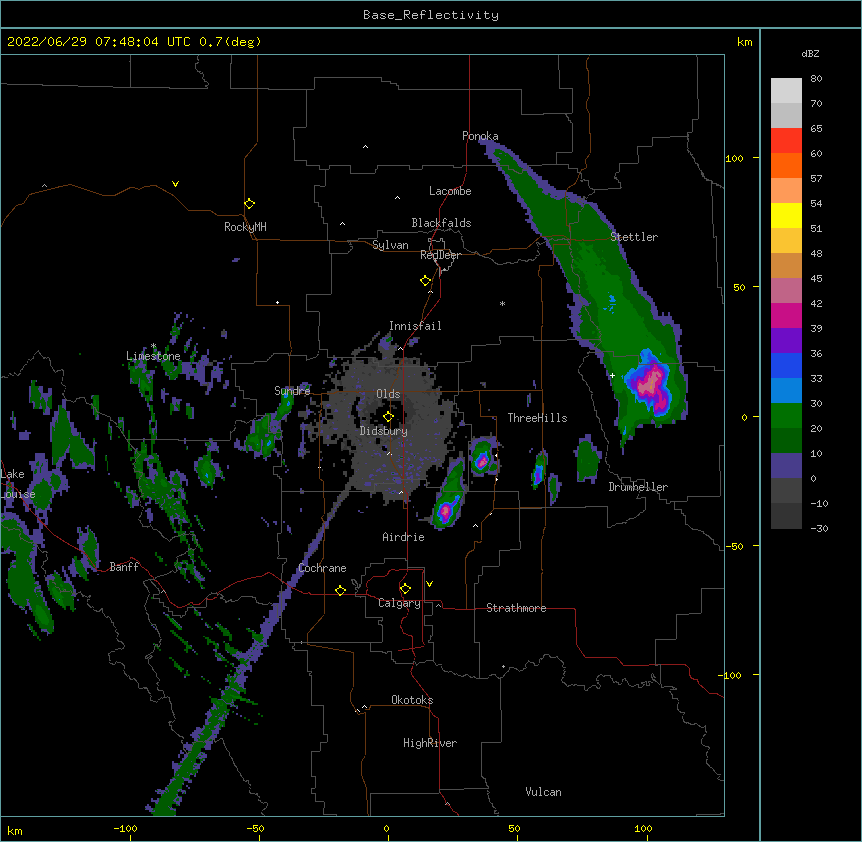
Task: Click the strong storm core southeast of Stettler
Action: pos(651,382)
